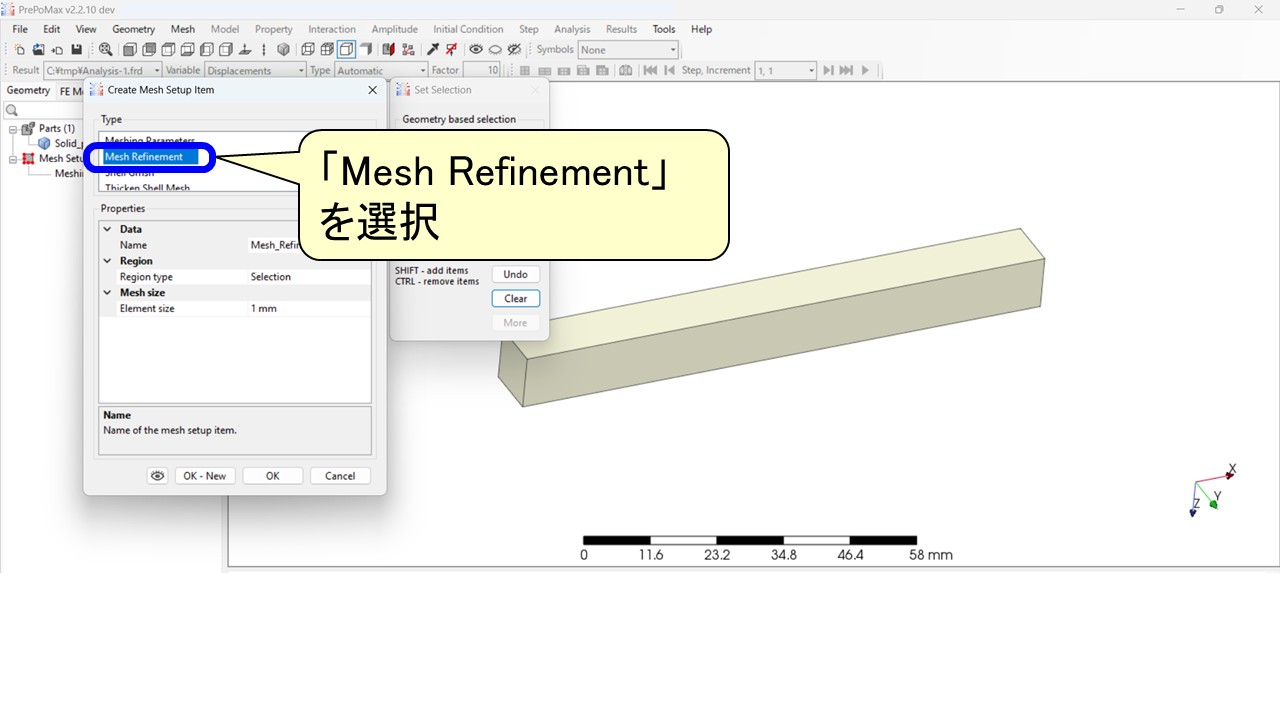Image resolution: width=1280 pixels, height=720 pixels.
Task: Click the Save icon
Action: 76,49
